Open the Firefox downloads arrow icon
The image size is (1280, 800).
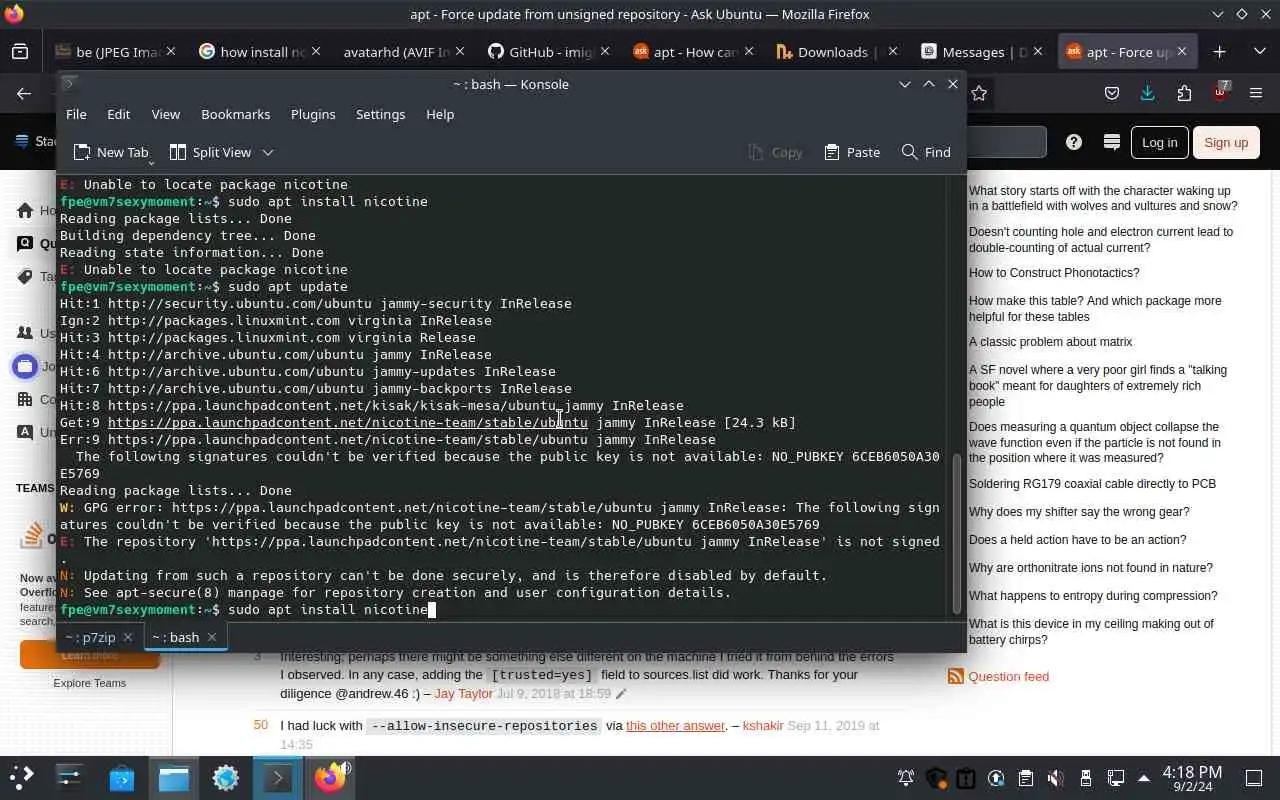click(1148, 93)
